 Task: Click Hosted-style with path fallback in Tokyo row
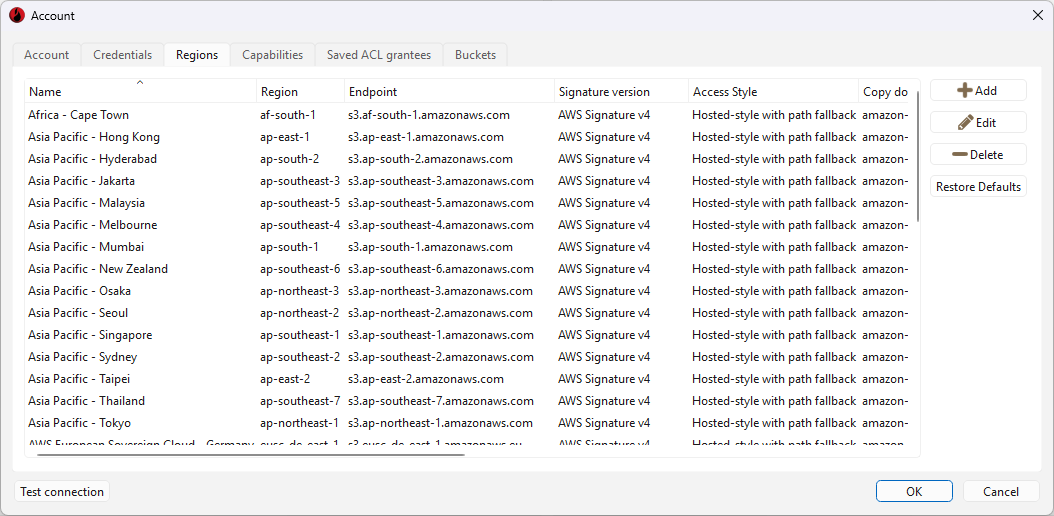(x=774, y=423)
